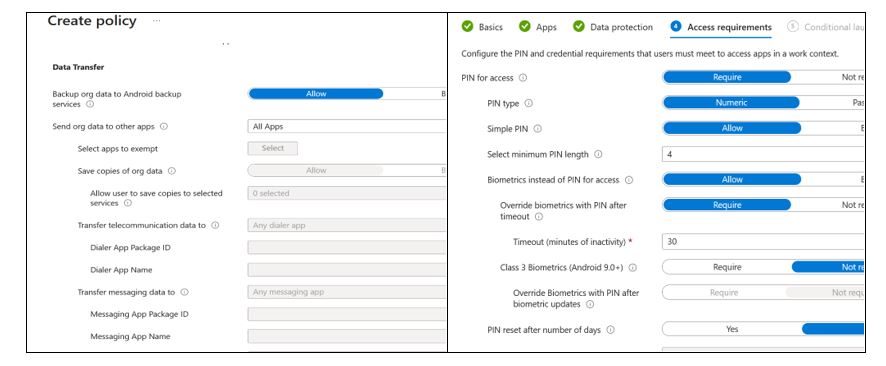Go to the Data protection step tab
Screen dimensions: 886x366
point(613,27)
